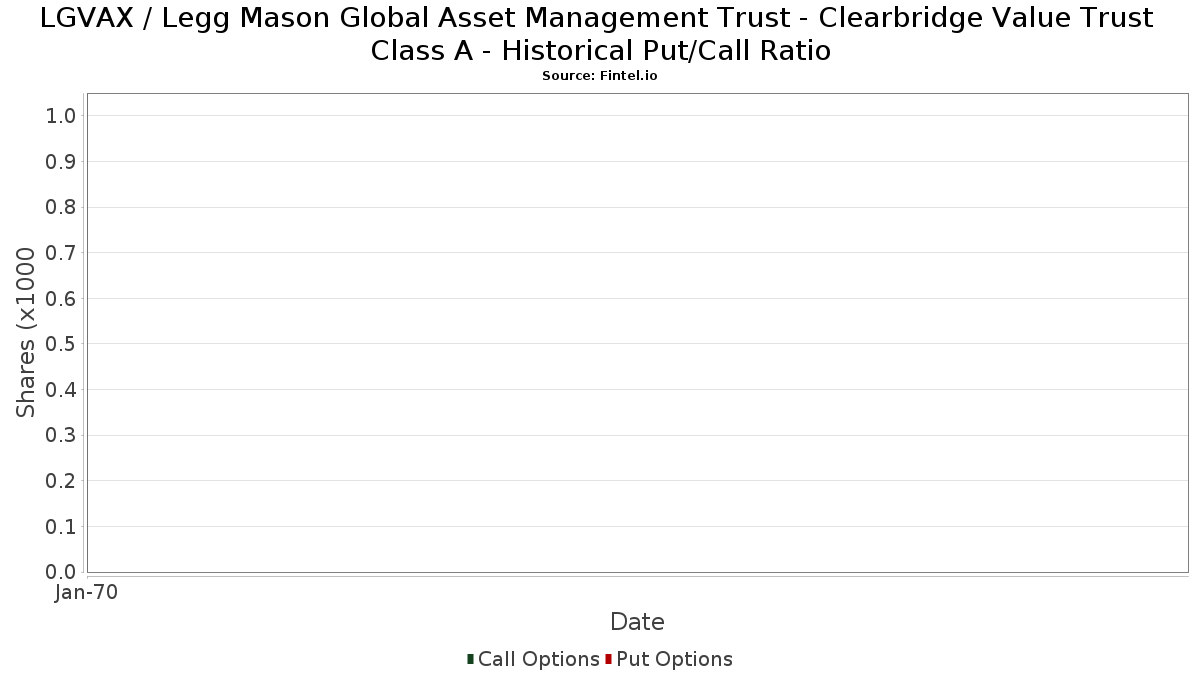The width and height of the screenshot is (1200, 675).
Task: Click the green Call Options legend swatch
Action: pos(470,659)
